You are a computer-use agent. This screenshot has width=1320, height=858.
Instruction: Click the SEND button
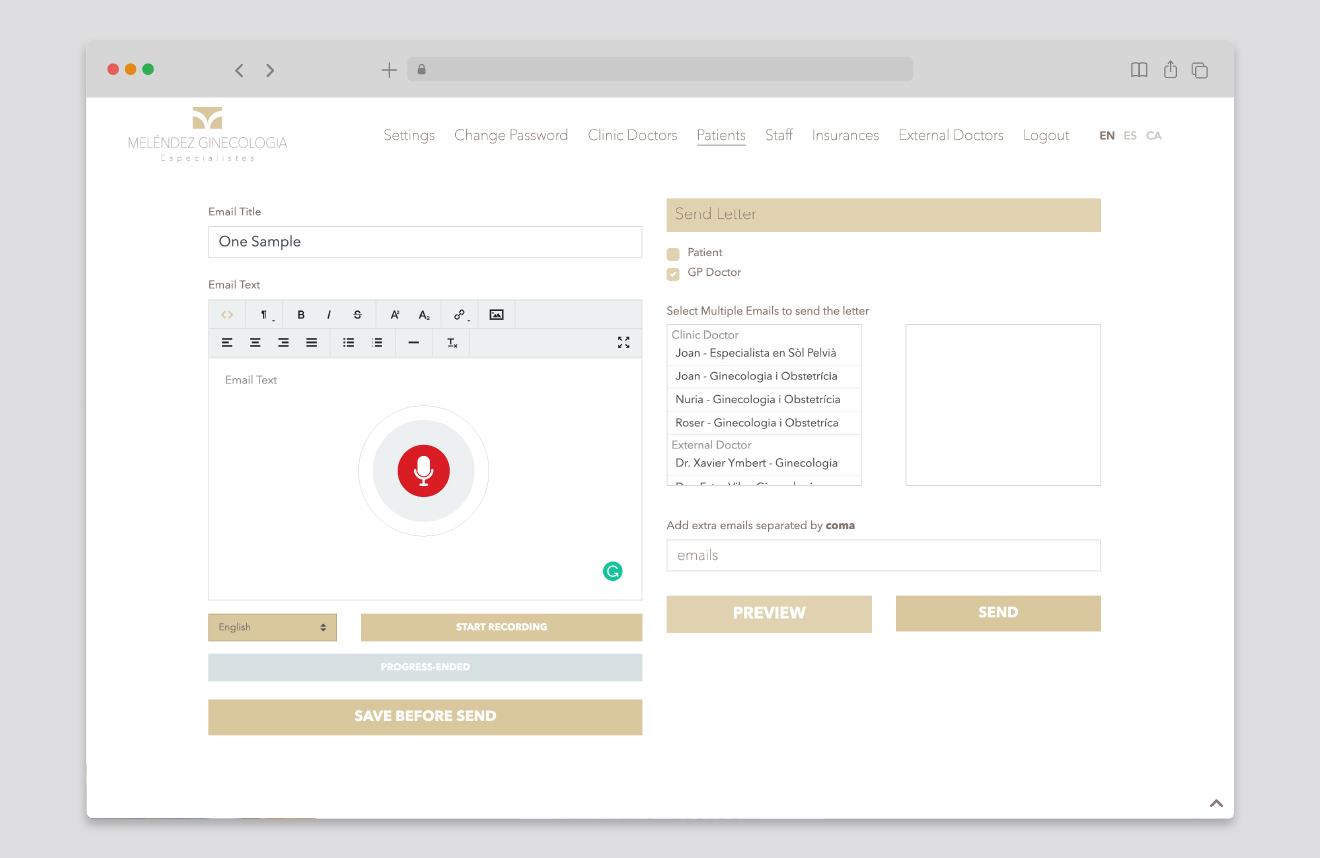[x=997, y=613]
